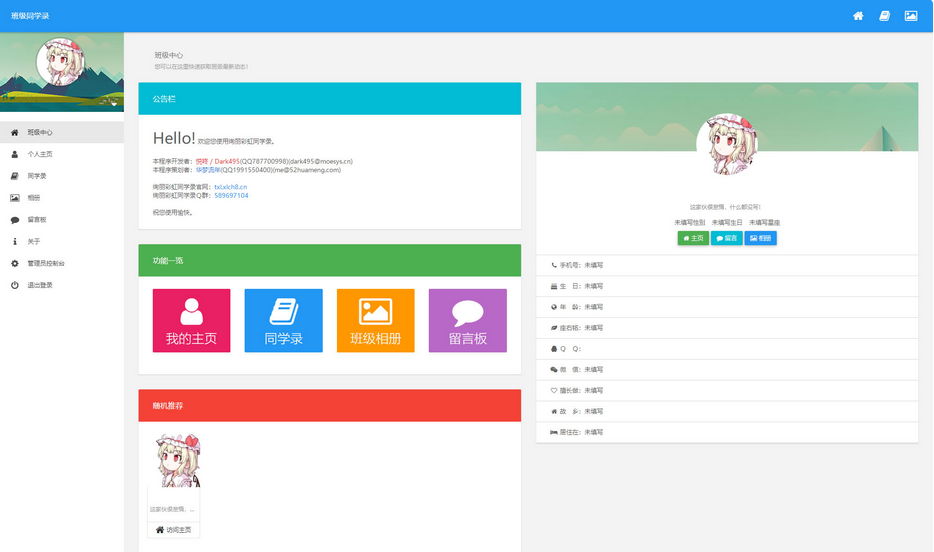Click the 班级中心 page title
This screenshot has width=934, height=552.
tap(169, 55)
